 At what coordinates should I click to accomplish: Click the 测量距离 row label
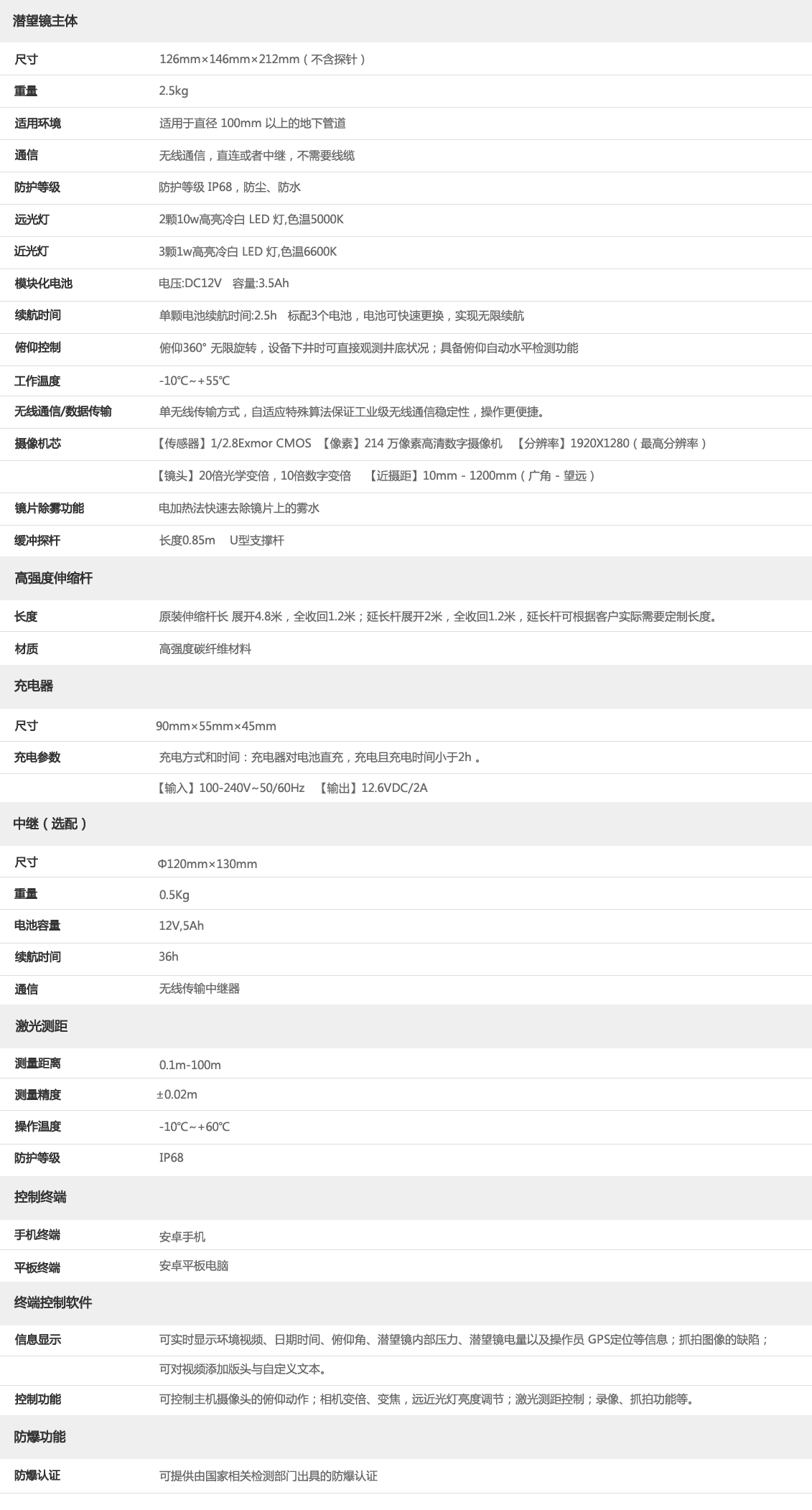[x=38, y=1063]
